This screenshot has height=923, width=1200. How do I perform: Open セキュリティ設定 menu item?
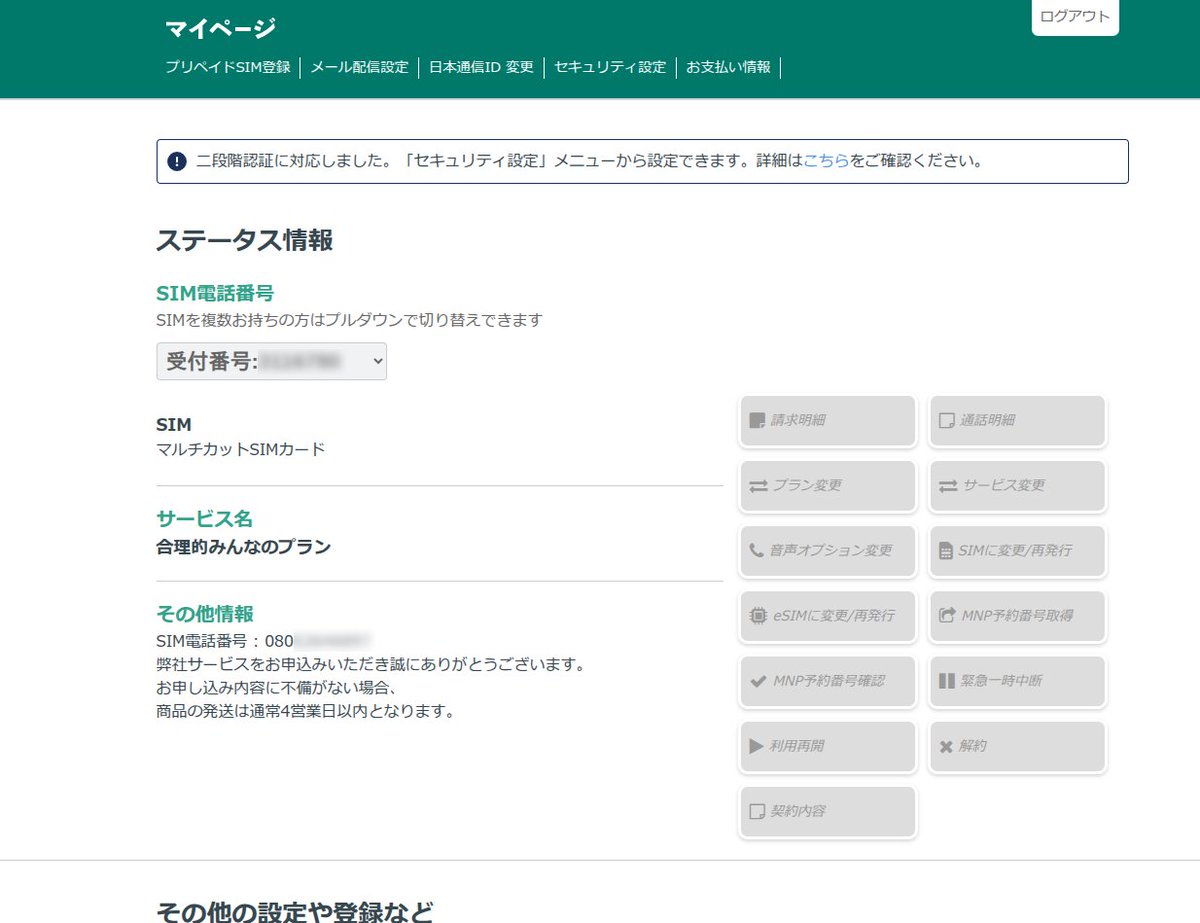coord(610,67)
